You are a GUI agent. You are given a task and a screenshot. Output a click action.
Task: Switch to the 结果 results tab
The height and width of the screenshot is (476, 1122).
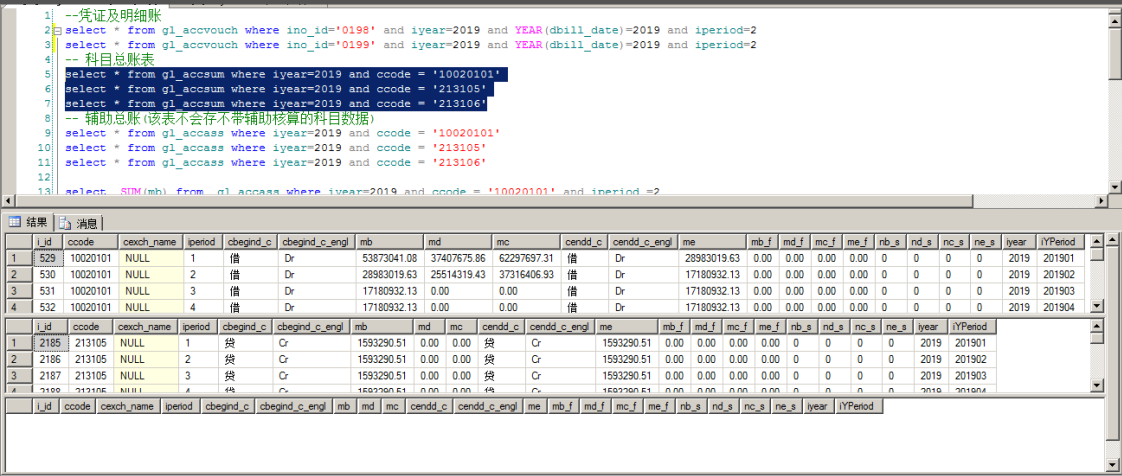pyautogui.click(x=30, y=222)
